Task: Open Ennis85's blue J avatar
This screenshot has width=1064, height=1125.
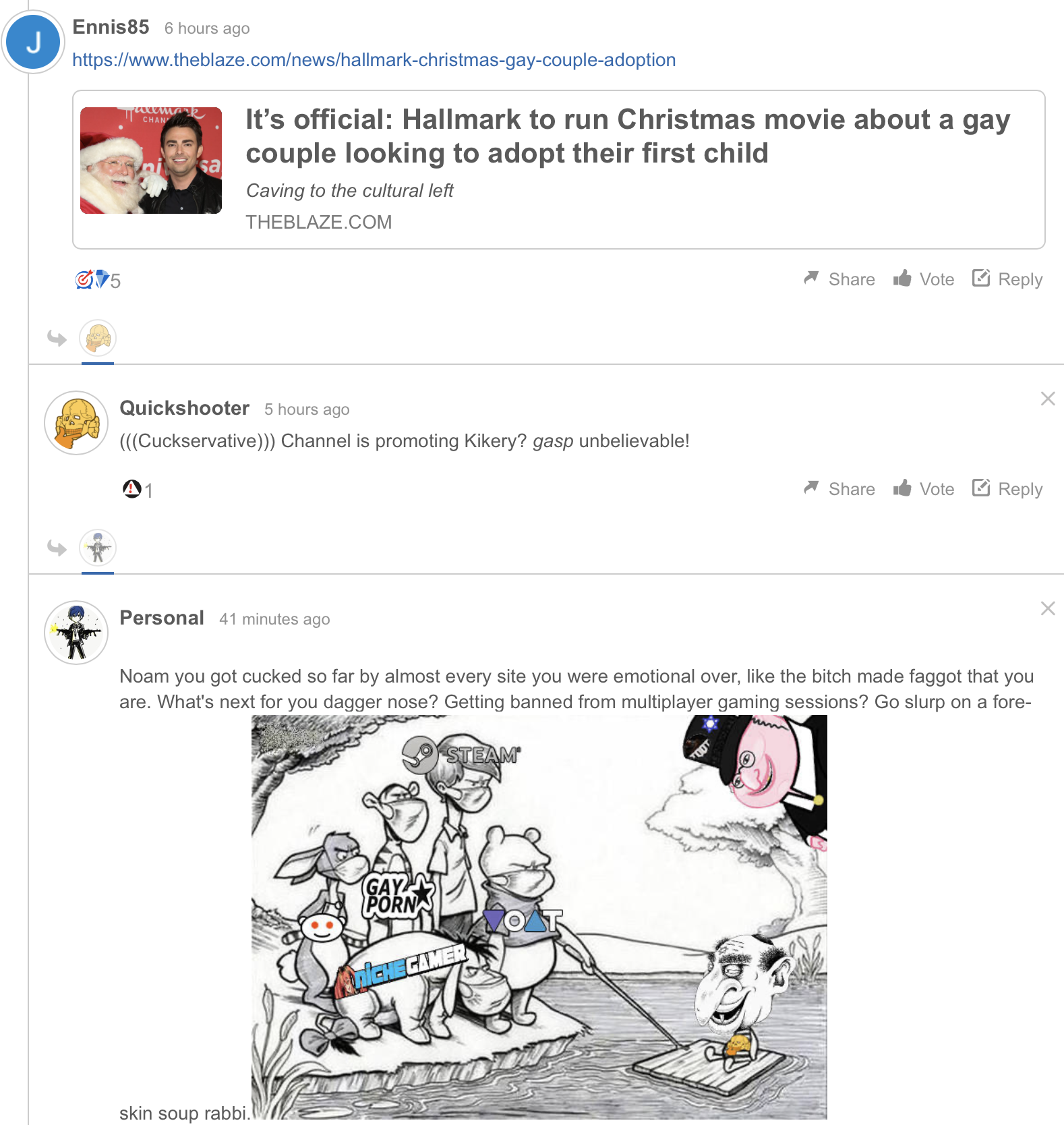Action: click(x=34, y=42)
